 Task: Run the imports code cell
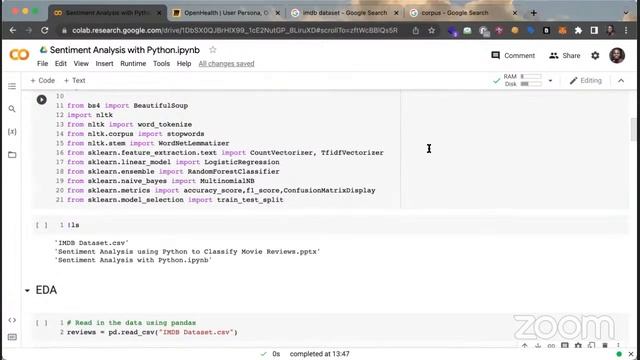42,100
